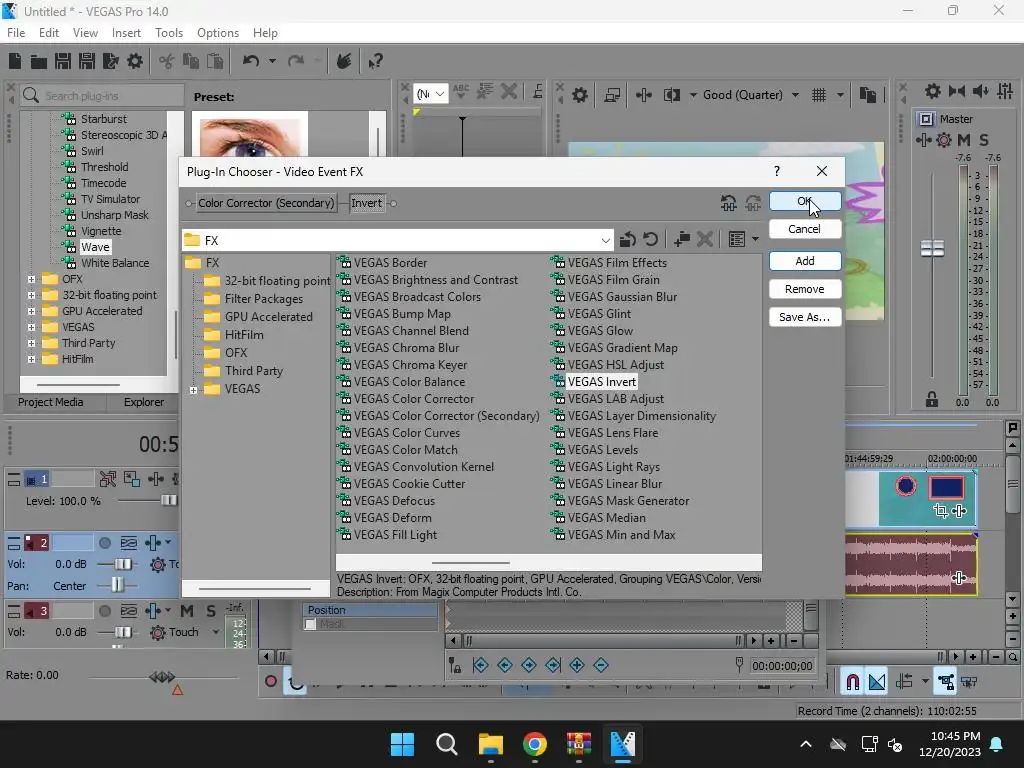Toggle the Master fader lock icon
1024x768 pixels.
(932, 399)
